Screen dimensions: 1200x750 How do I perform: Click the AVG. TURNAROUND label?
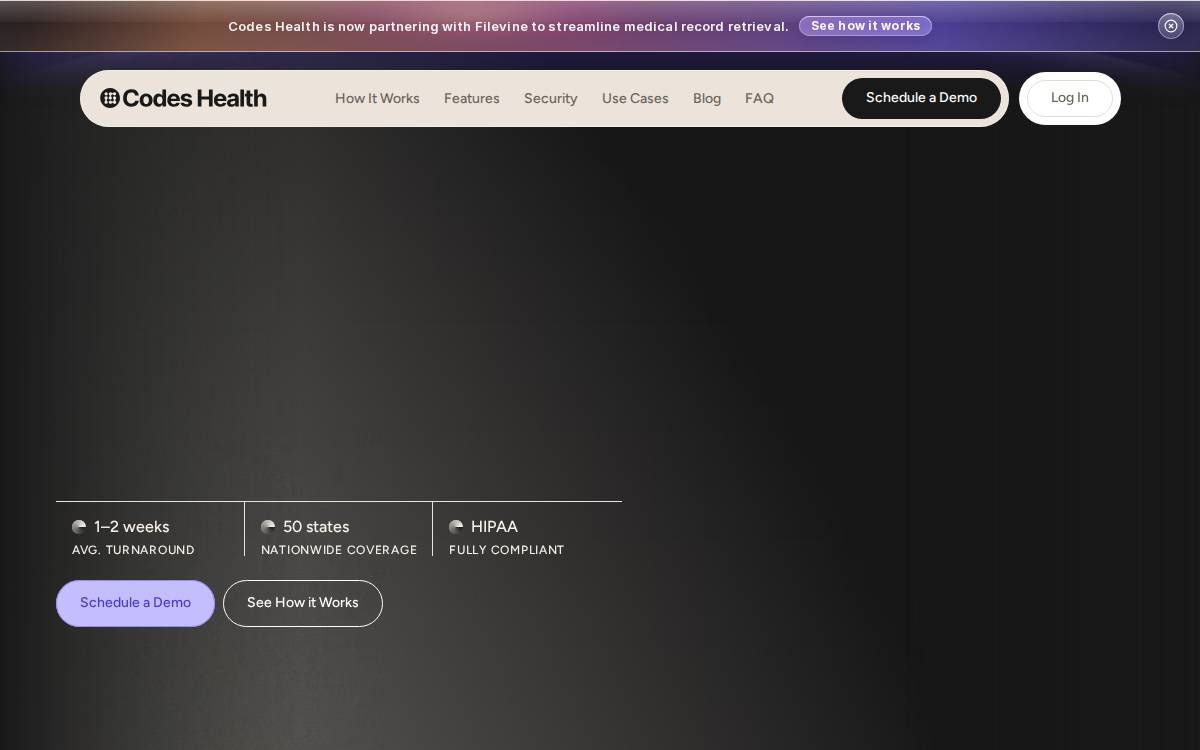click(133, 550)
